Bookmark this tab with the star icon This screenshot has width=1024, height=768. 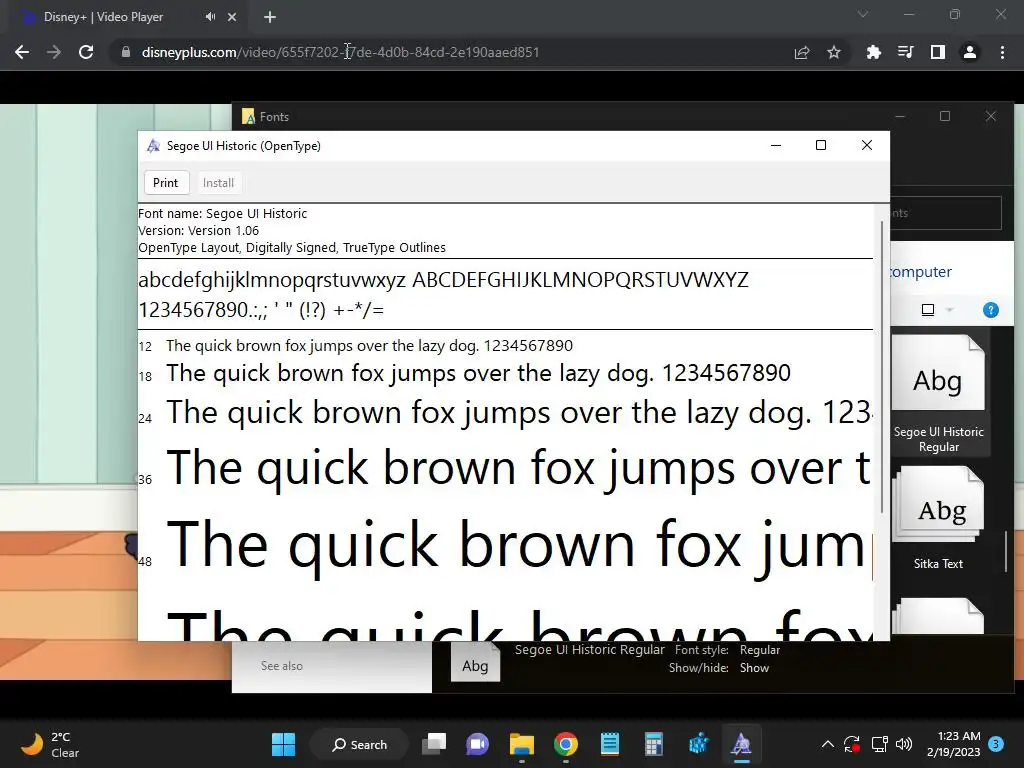coord(834,52)
